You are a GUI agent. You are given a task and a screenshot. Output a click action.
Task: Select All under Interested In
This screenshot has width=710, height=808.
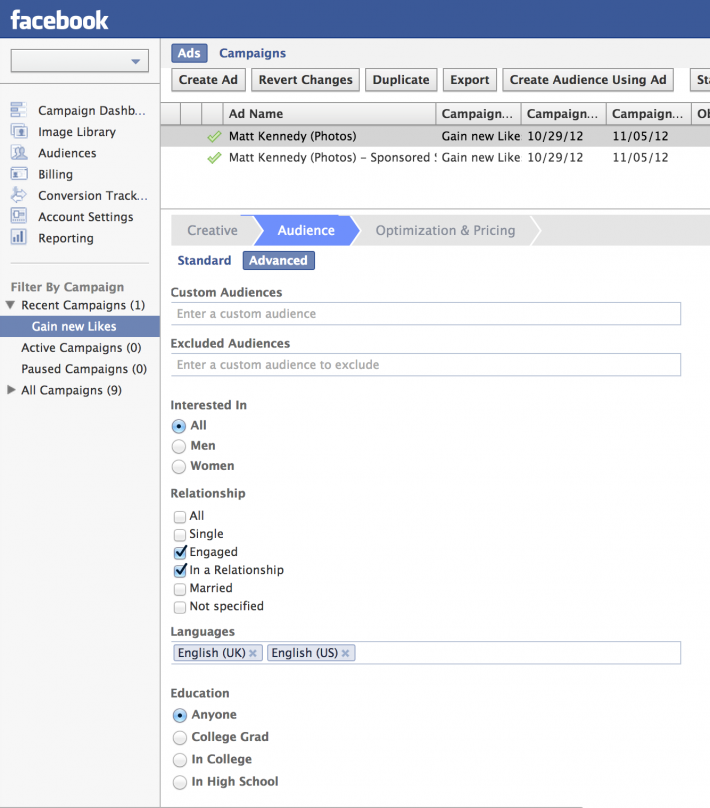pos(179,426)
